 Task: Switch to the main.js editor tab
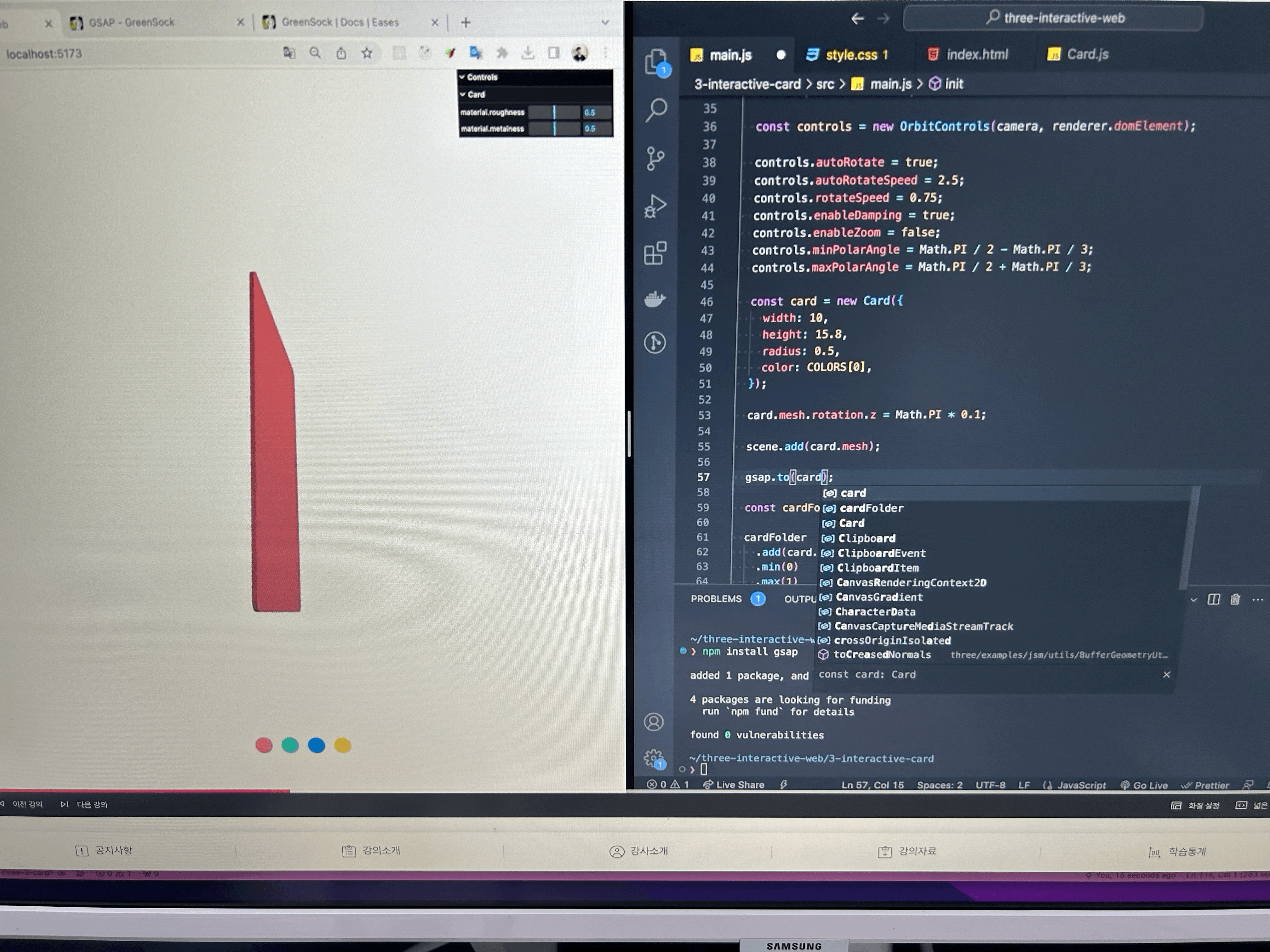pos(730,55)
